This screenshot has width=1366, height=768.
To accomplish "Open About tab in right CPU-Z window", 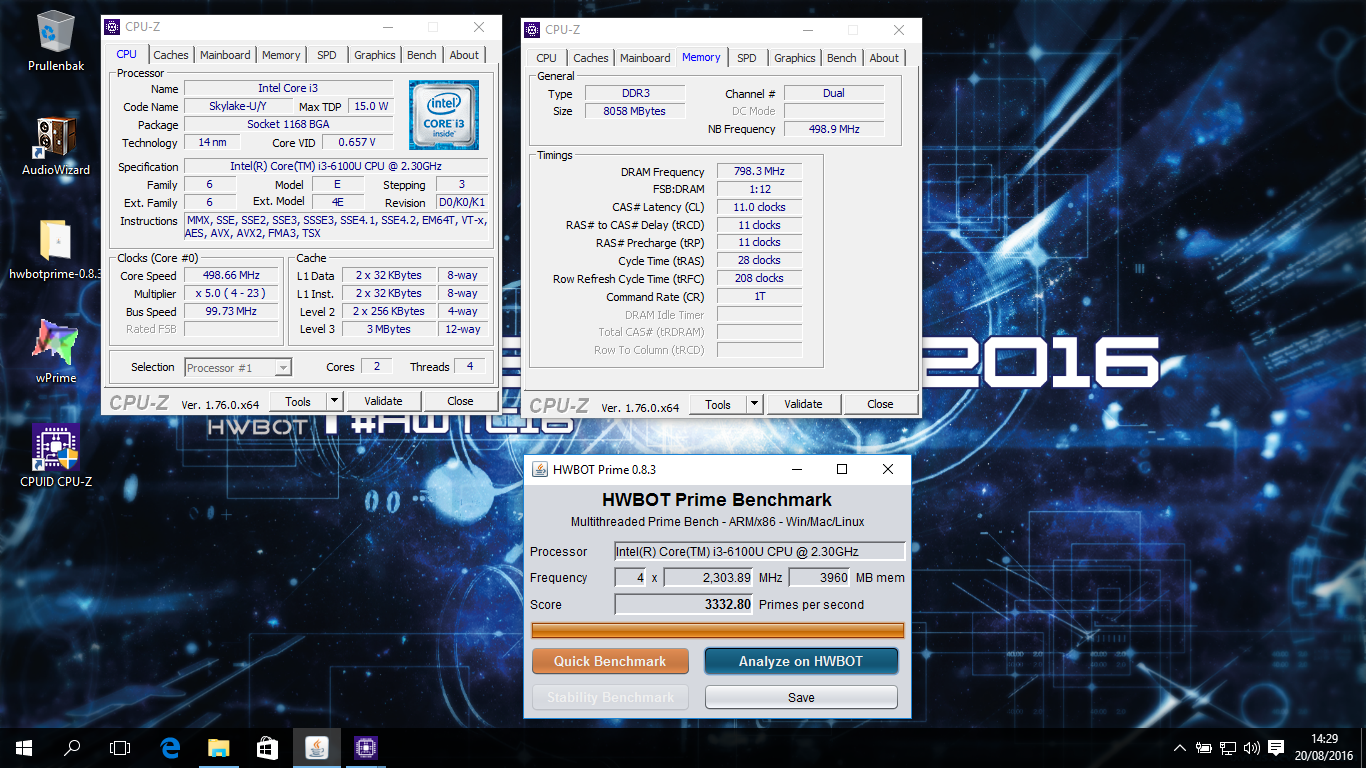I will click(x=884, y=58).
